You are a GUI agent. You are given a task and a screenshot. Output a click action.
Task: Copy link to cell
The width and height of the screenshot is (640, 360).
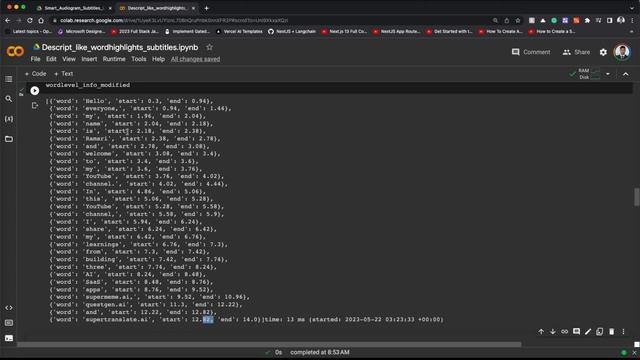coord(564,332)
